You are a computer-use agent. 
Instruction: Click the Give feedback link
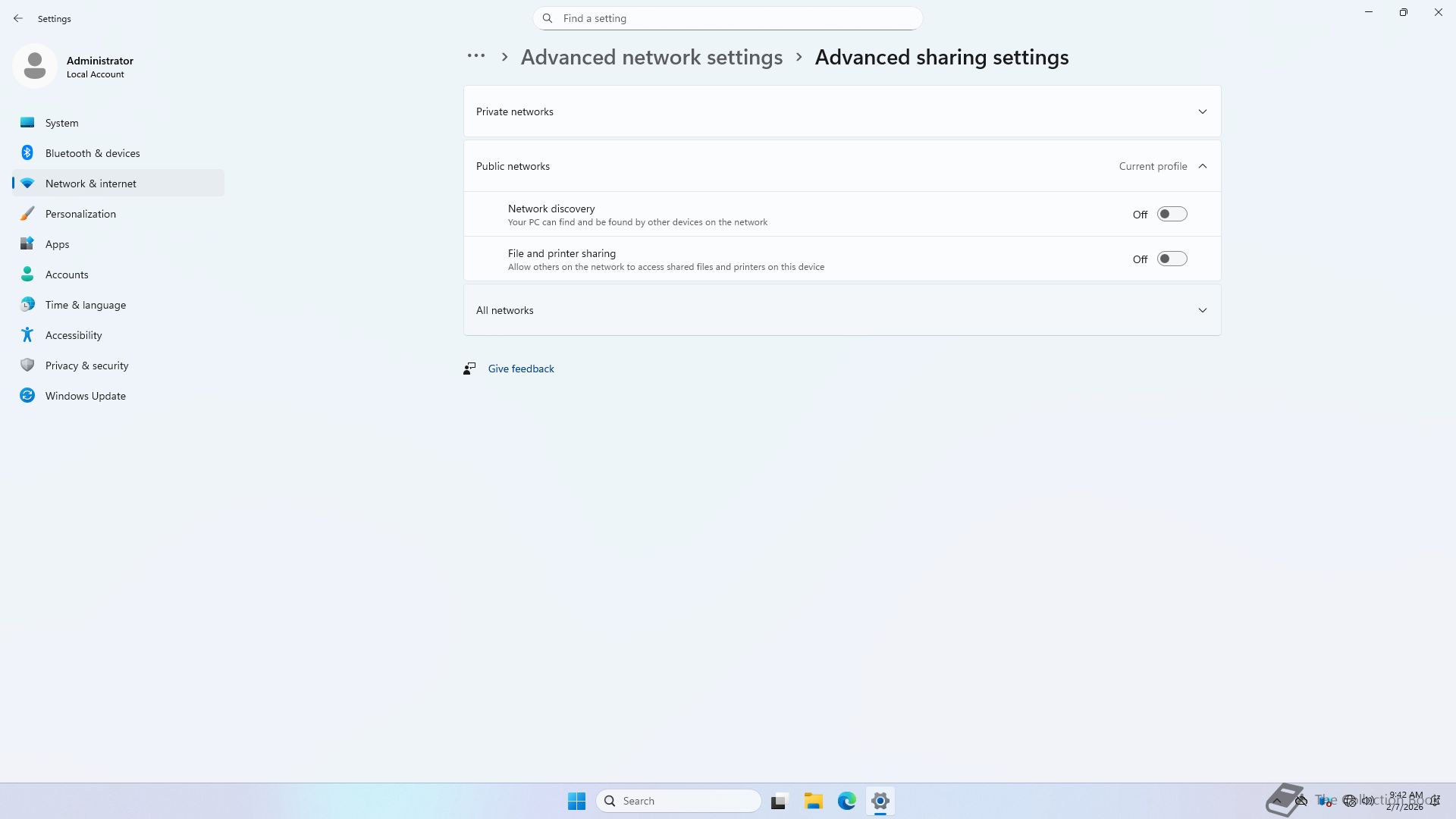tap(520, 369)
